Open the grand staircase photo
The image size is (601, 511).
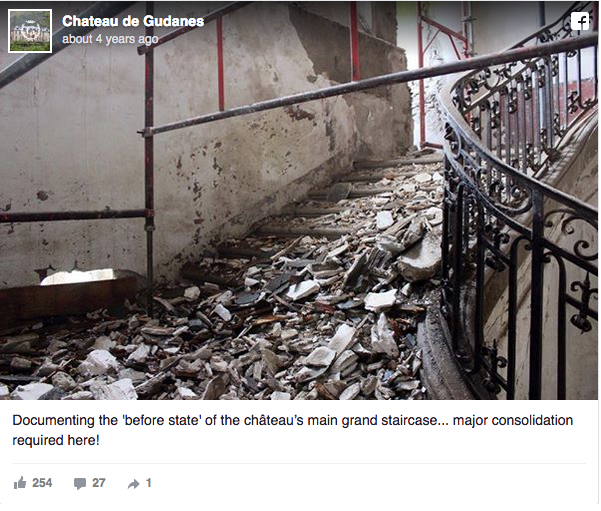click(299, 200)
